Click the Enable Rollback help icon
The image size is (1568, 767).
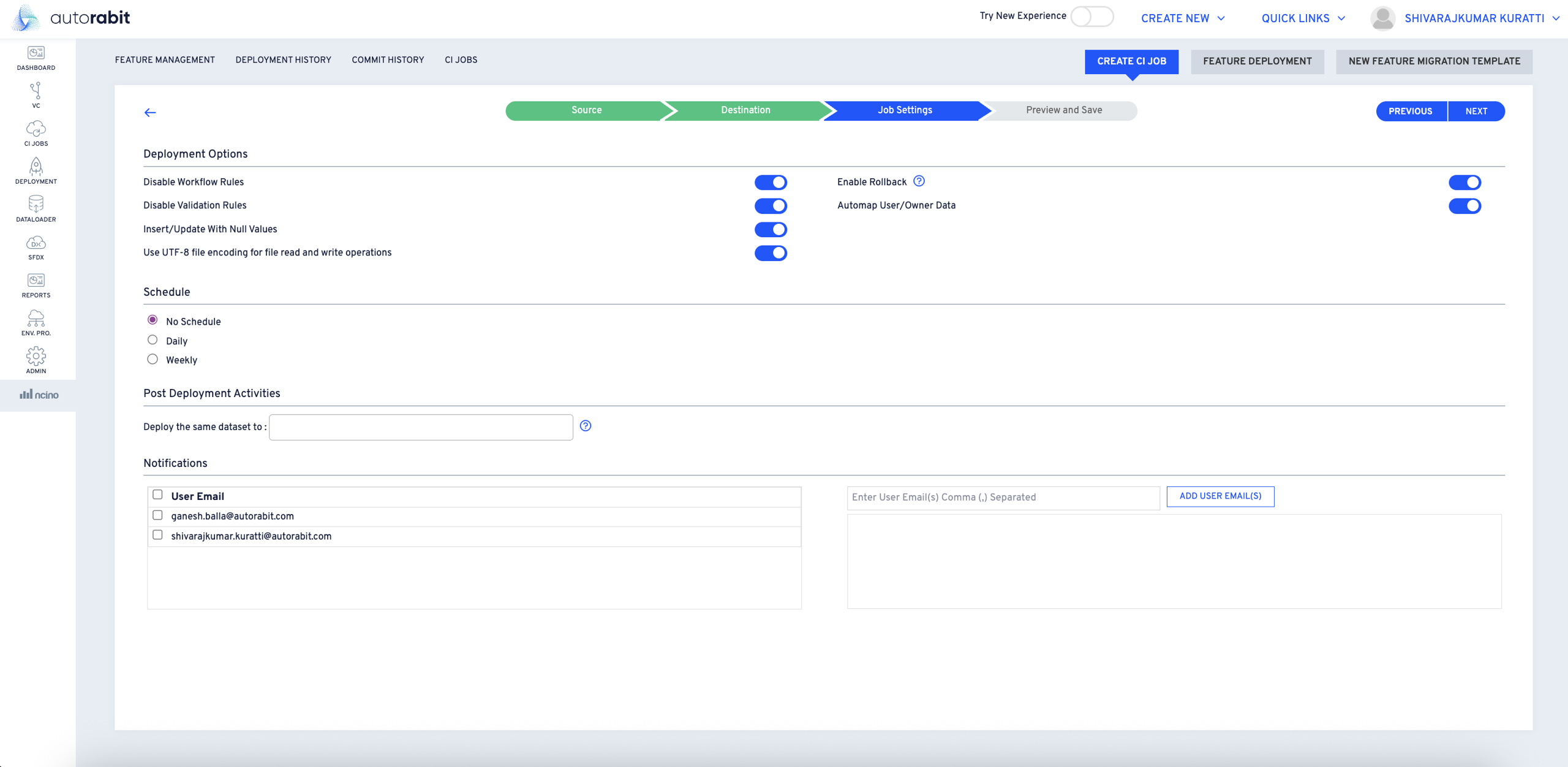(x=919, y=181)
